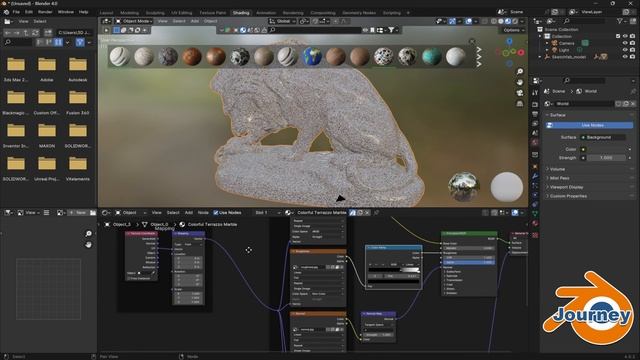The image size is (640, 360).
Task: Select the teal material preview sphere
Action: pos(432,56)
